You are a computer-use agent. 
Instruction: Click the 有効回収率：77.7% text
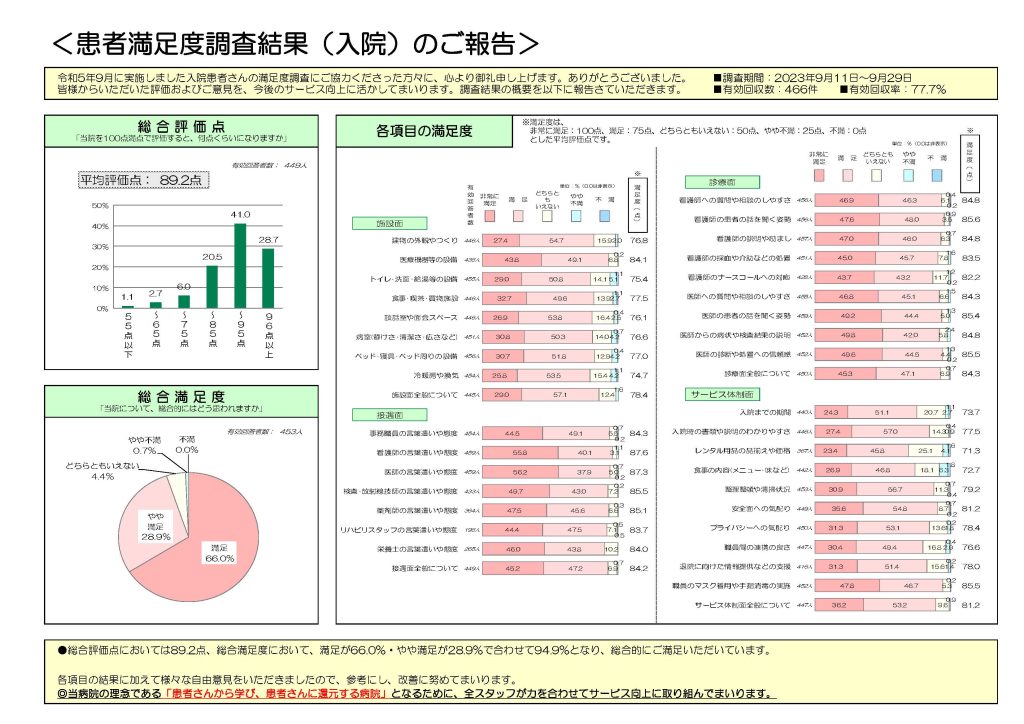[893, 89]
